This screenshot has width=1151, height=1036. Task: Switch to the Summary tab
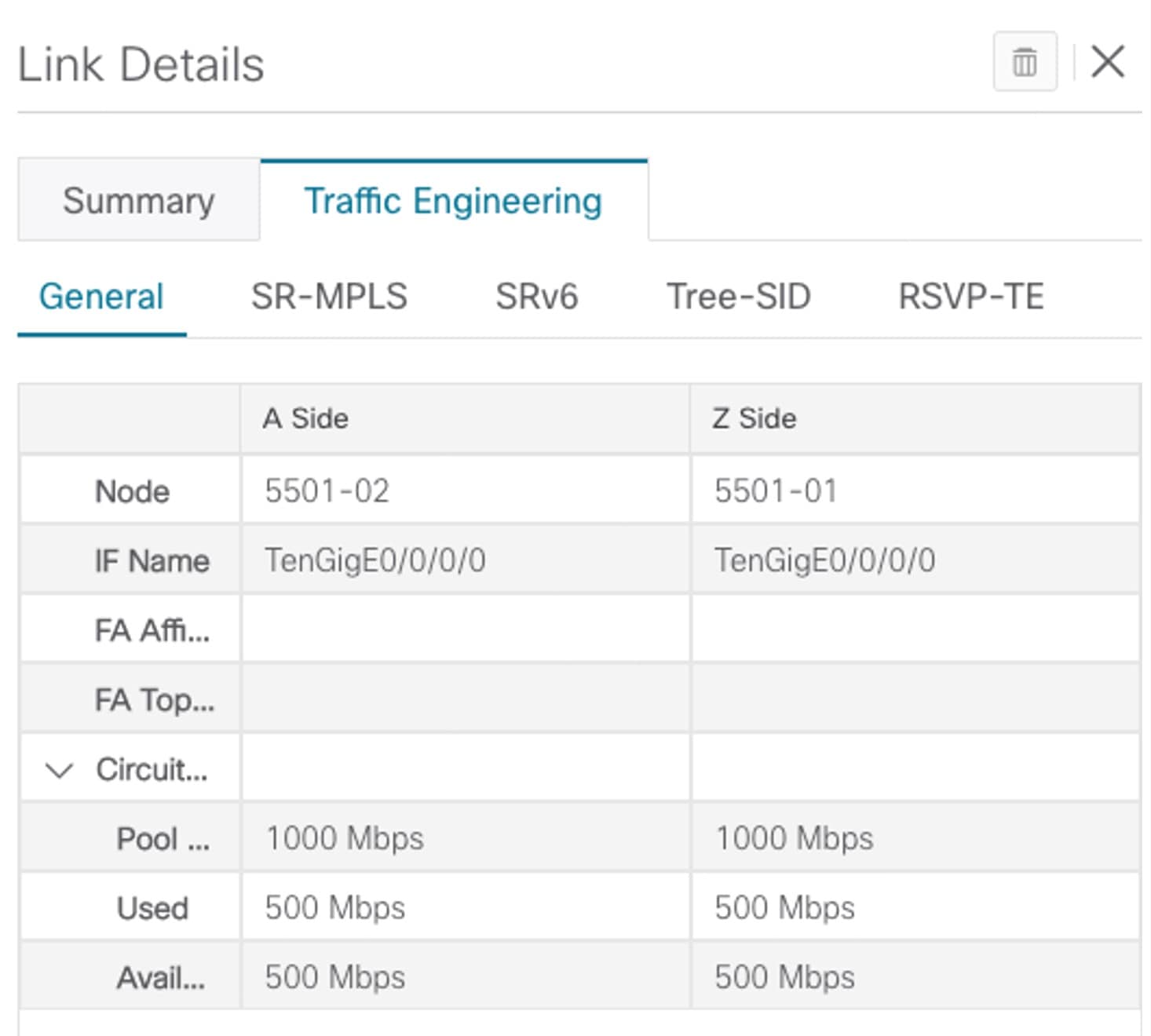click(x=138, y=200)
